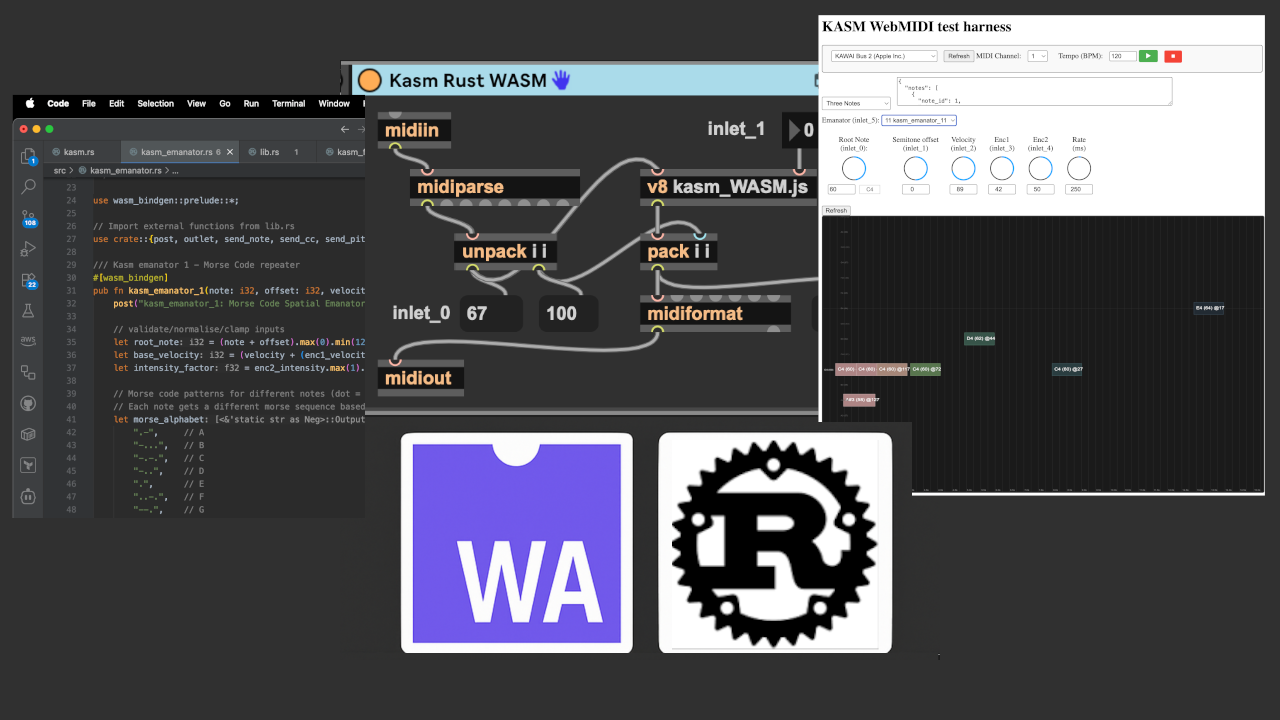This screenshot has height=720, width=1280.
Task: Open Extensions icon with 22 badge
Action: click(28, 280)
